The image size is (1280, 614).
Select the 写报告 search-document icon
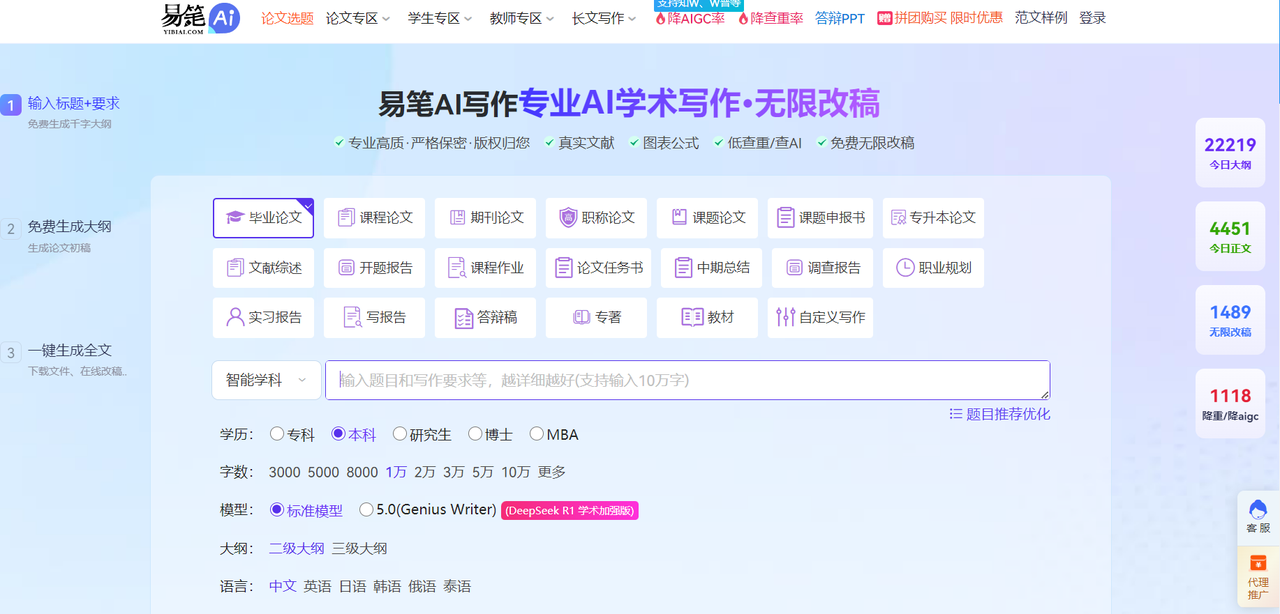pos(352,317)
